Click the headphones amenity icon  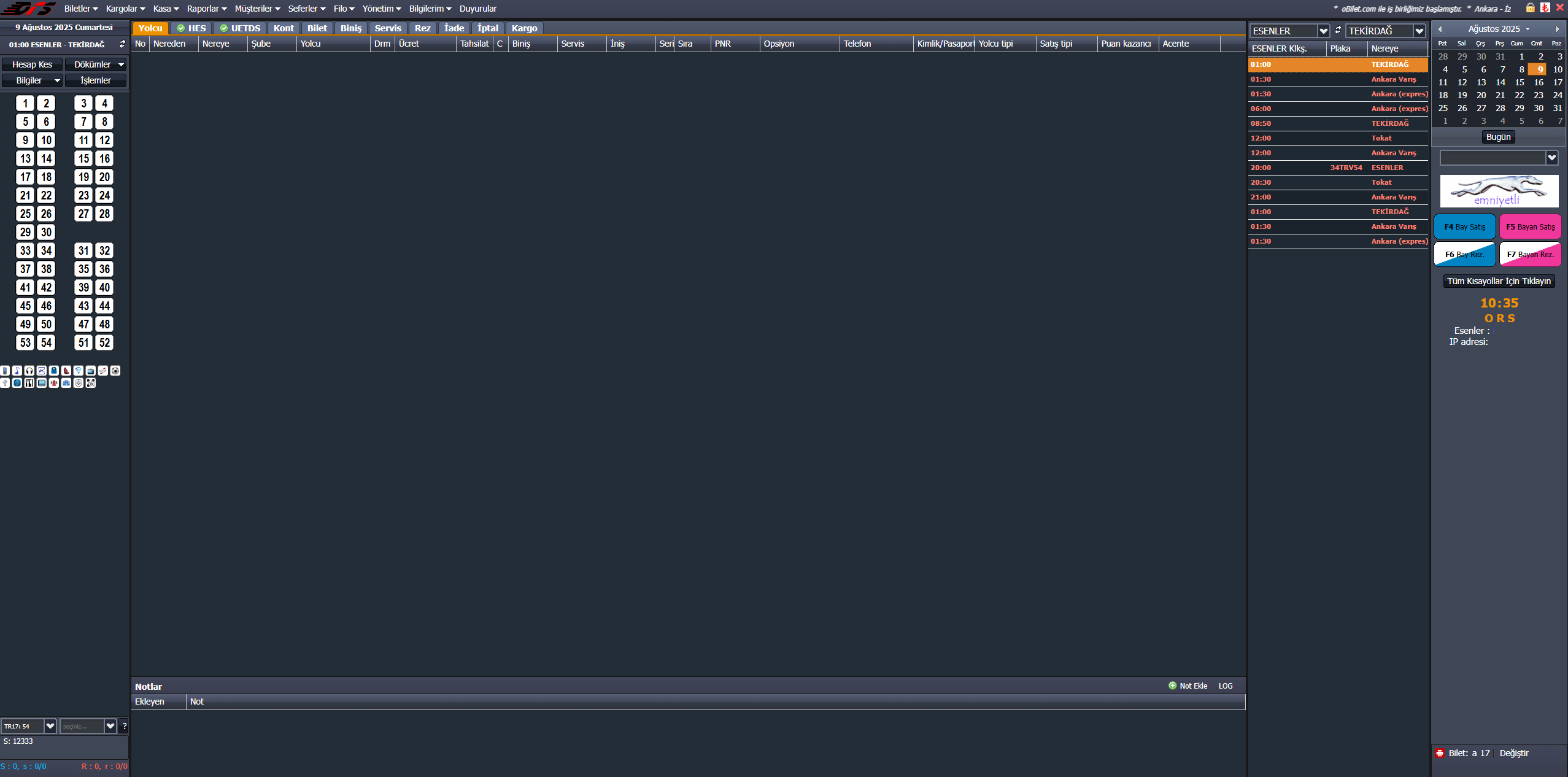29,371
